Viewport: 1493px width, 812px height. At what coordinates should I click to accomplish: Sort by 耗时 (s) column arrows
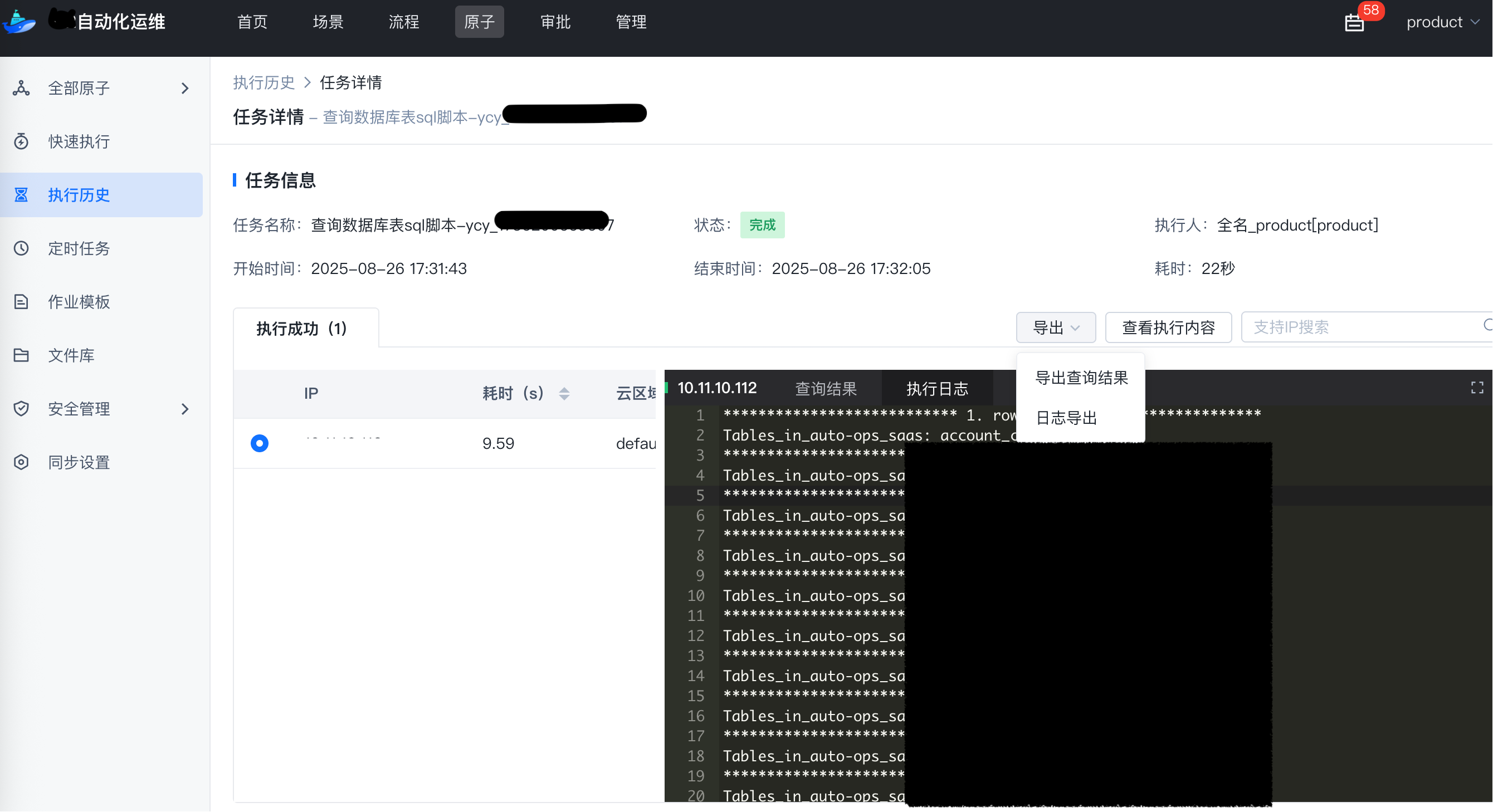(x=564, y=394)
